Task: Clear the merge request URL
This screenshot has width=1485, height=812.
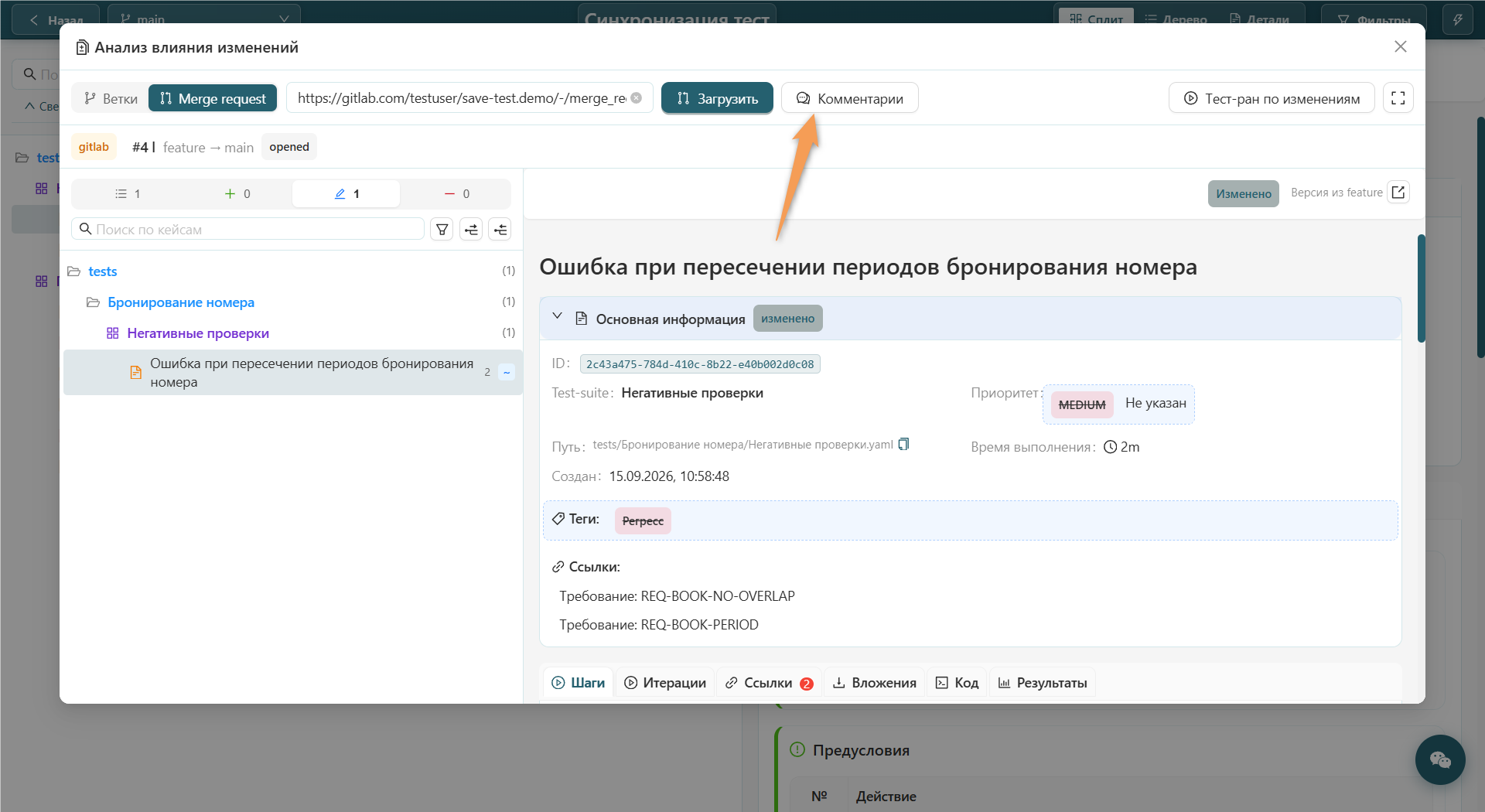Action: tap(636, 98)
